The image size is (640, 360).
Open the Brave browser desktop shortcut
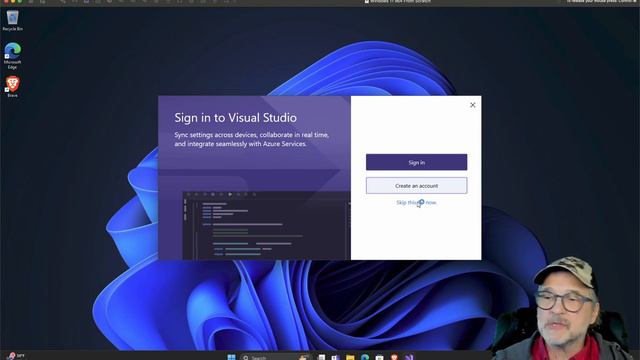tap(12, 86)
